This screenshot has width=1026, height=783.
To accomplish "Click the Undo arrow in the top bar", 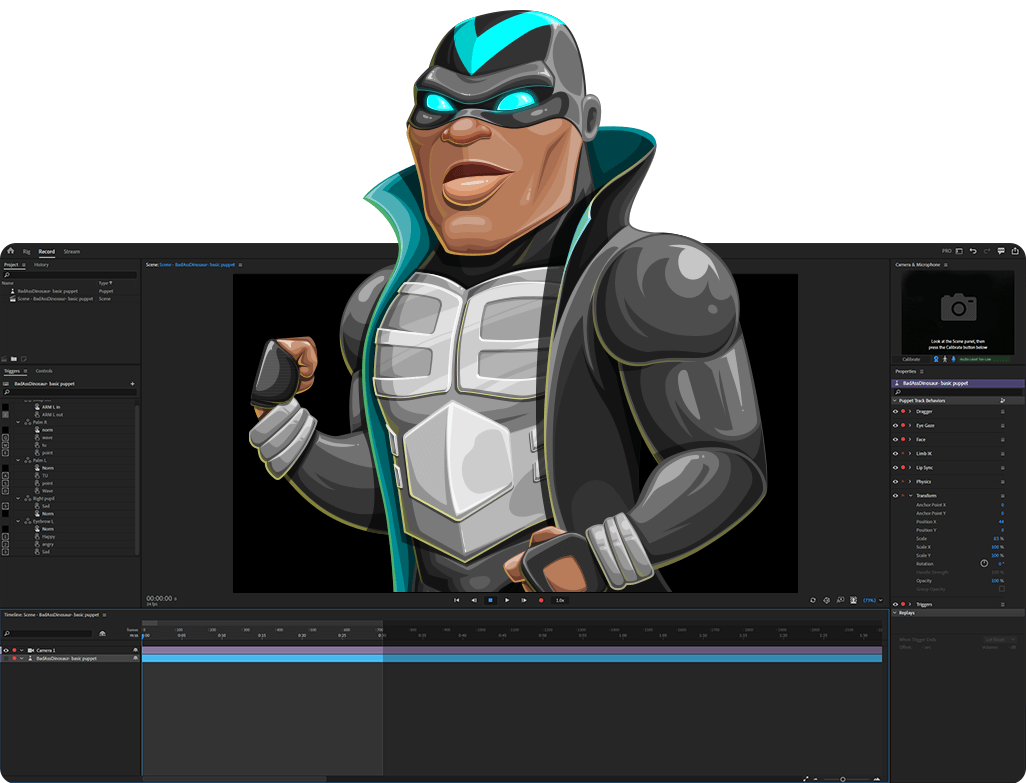I will pyautogui.click(x=973, y=251).
